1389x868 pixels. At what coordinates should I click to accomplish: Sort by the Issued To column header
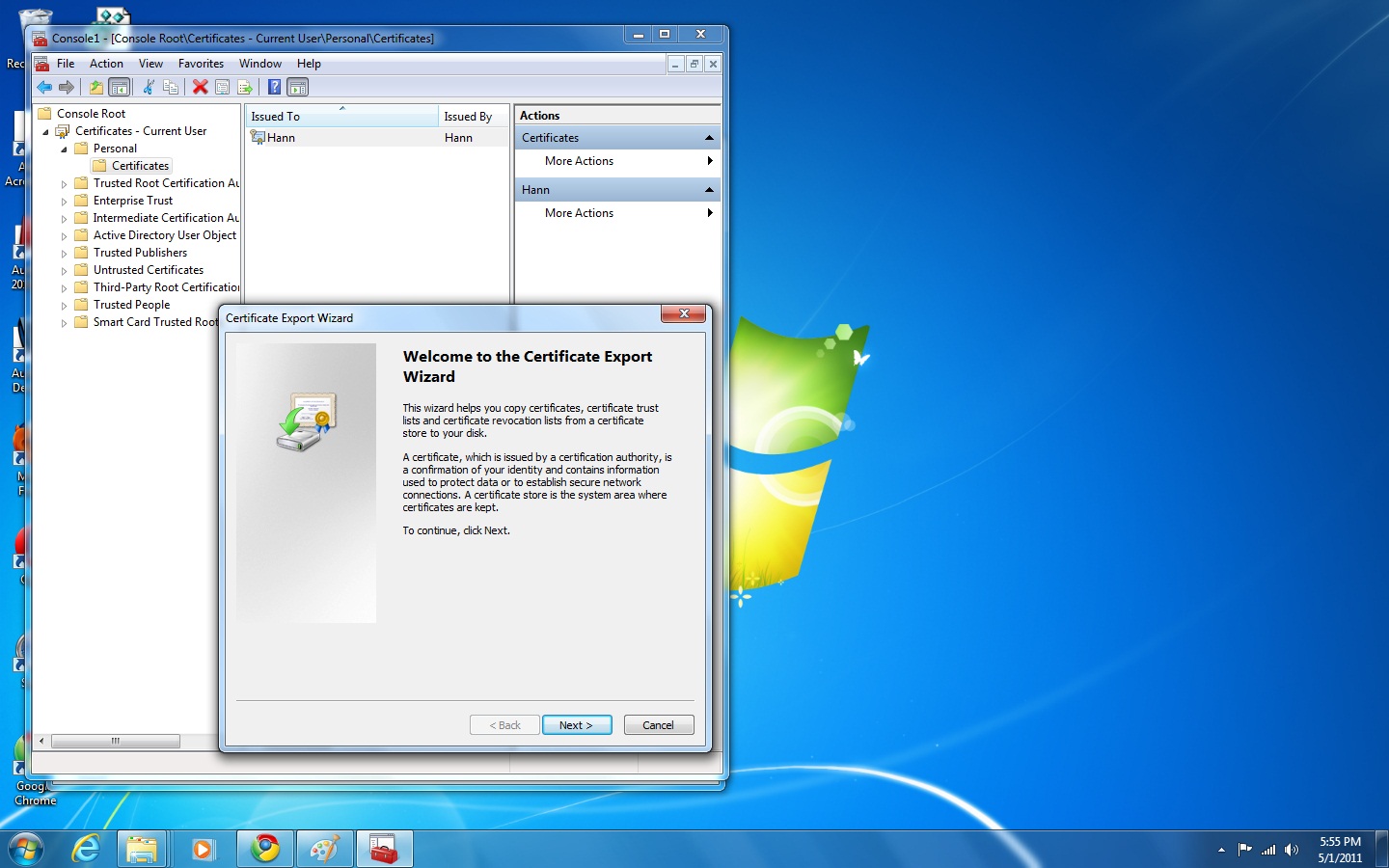(x=341, y=117)
